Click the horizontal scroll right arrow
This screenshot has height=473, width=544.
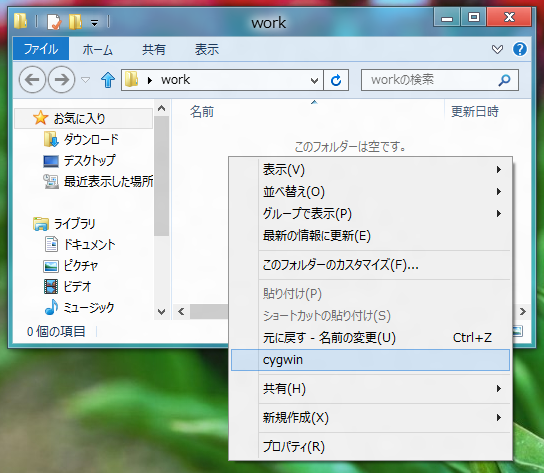522,311
